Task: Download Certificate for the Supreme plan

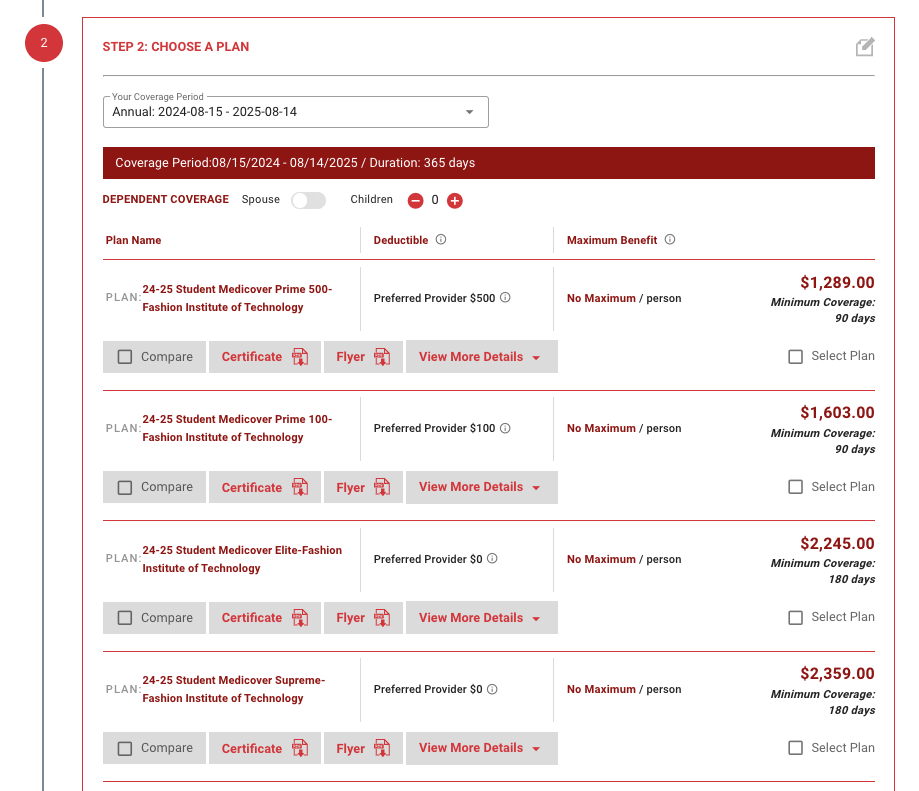Action: pyautogui.click(x=265, y=748)
